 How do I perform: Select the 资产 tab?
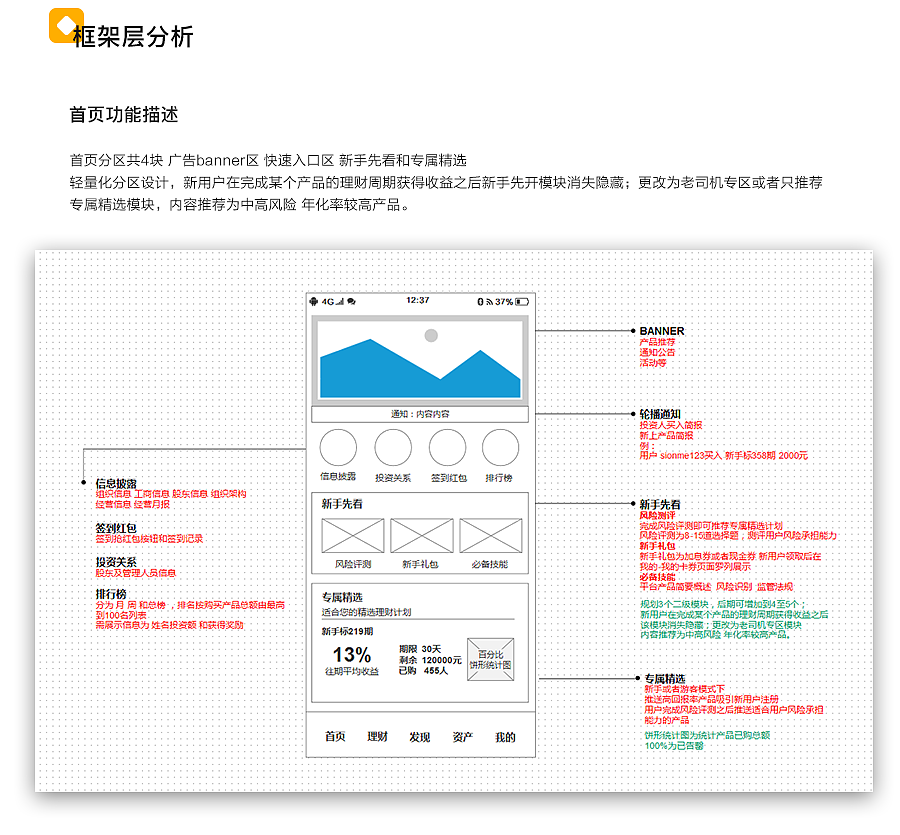coord(462,737)
